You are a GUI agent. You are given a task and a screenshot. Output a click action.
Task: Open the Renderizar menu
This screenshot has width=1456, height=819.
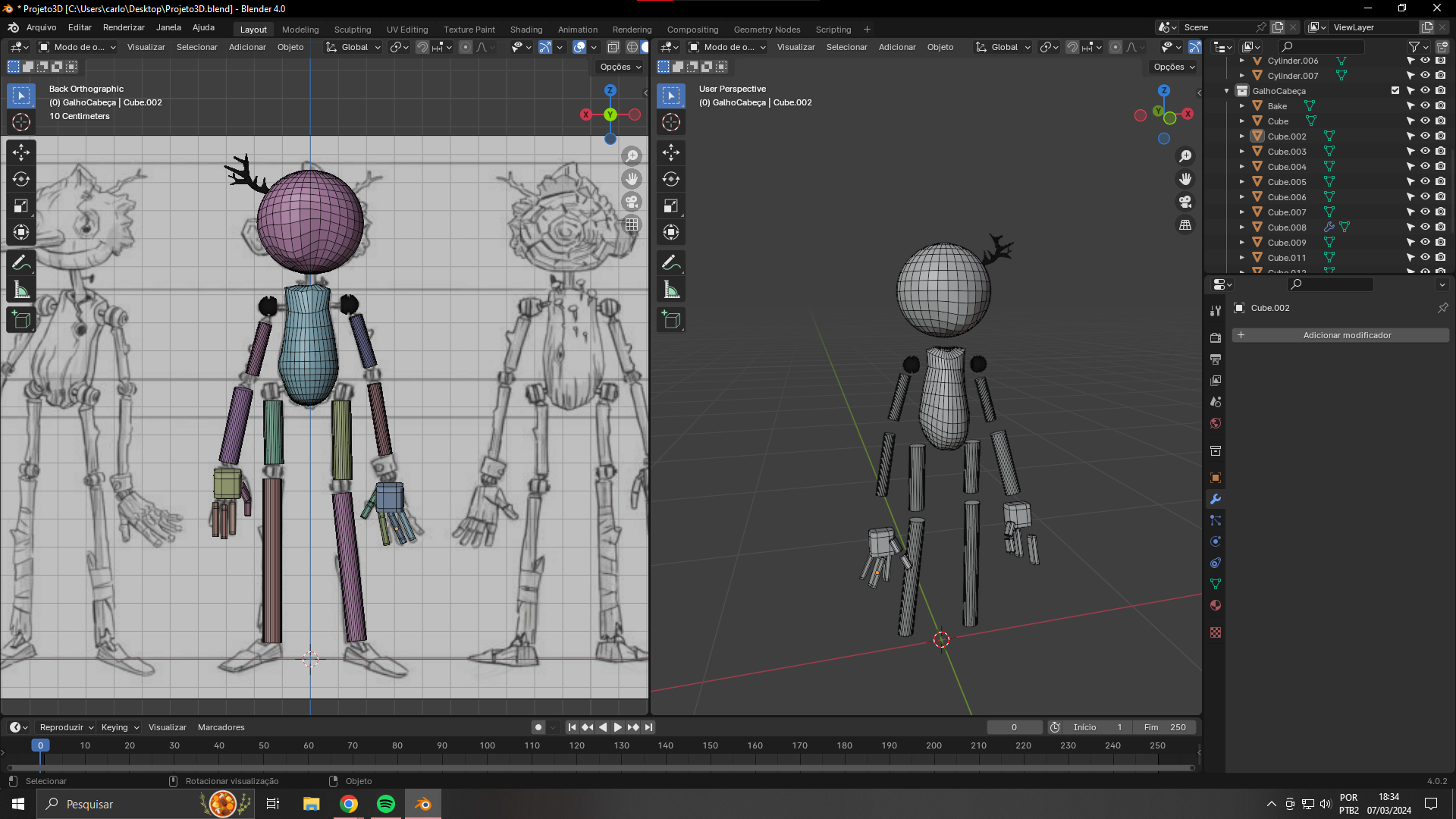[124, 27]
